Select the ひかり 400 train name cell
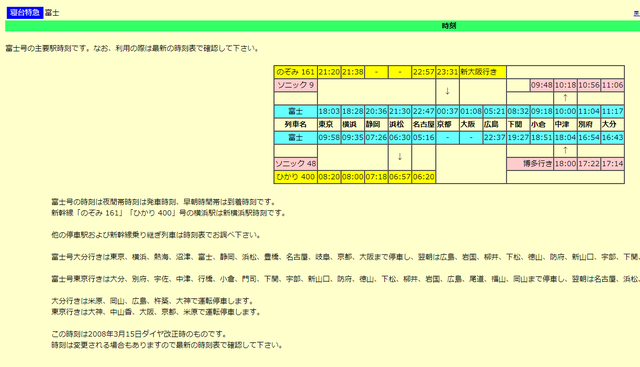 (296, 177)
